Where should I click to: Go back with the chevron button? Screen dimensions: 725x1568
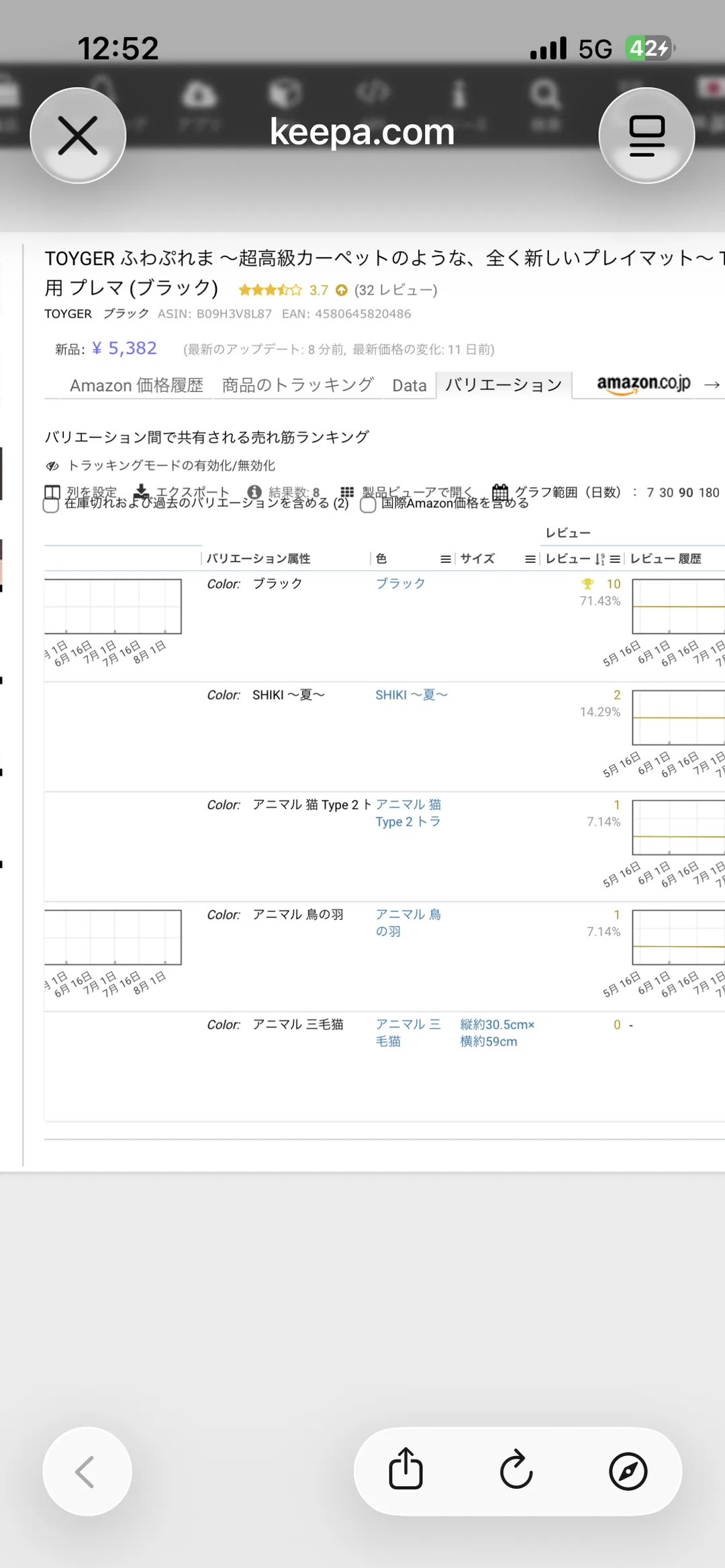87,1471
